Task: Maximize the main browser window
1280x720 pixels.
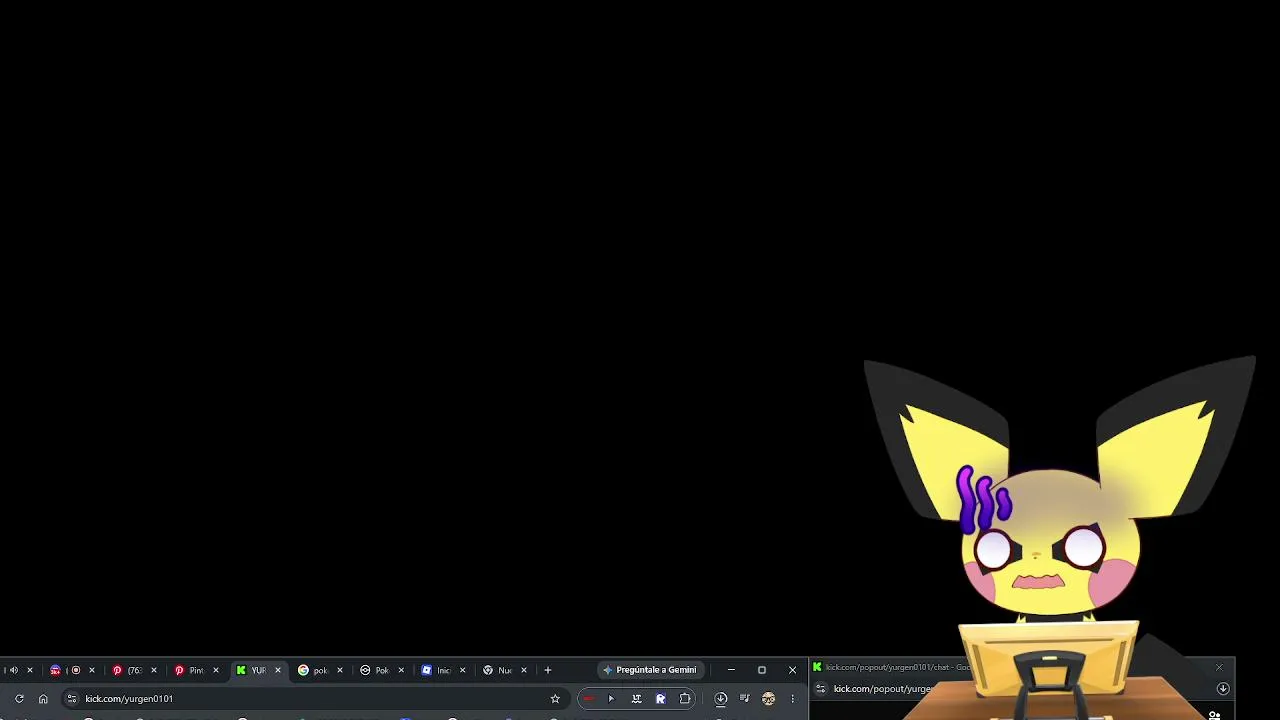Action: point(762,670)
